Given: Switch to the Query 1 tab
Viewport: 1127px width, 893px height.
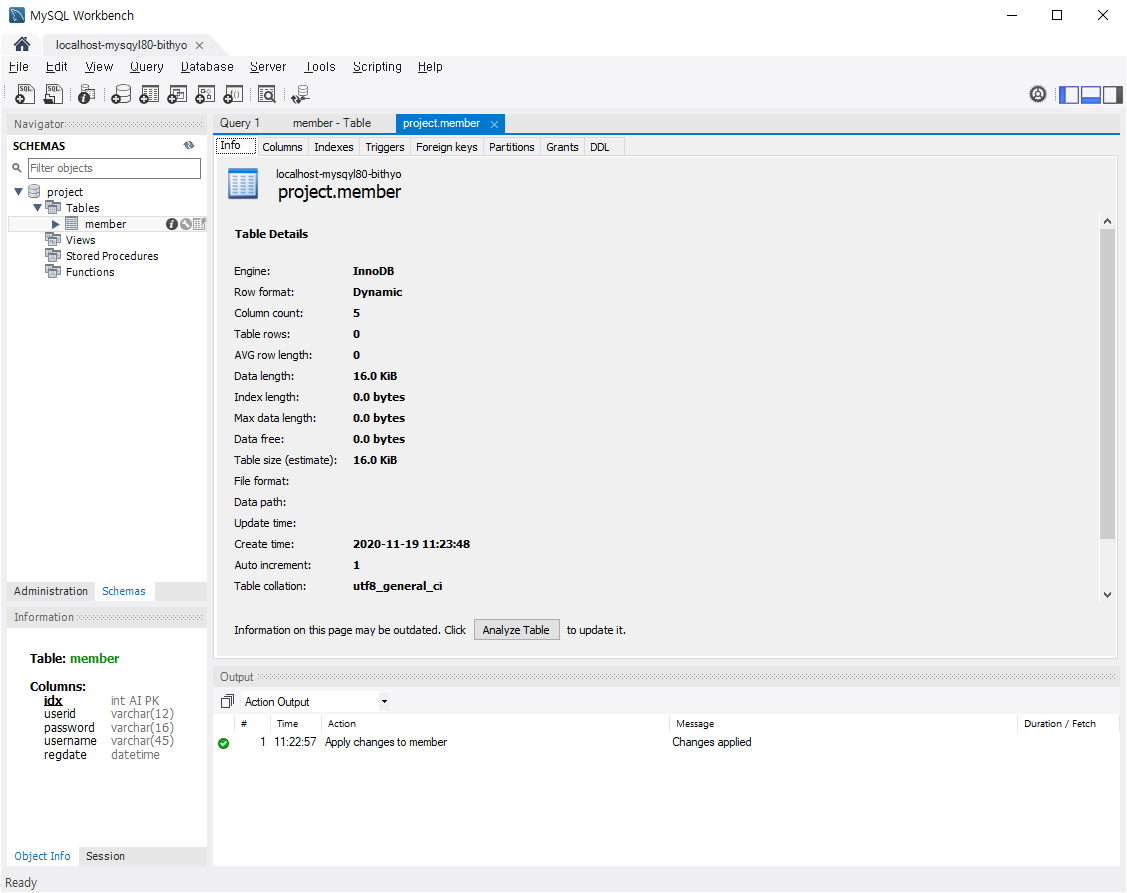Looking at the screenshot, I should click(240, 123).
